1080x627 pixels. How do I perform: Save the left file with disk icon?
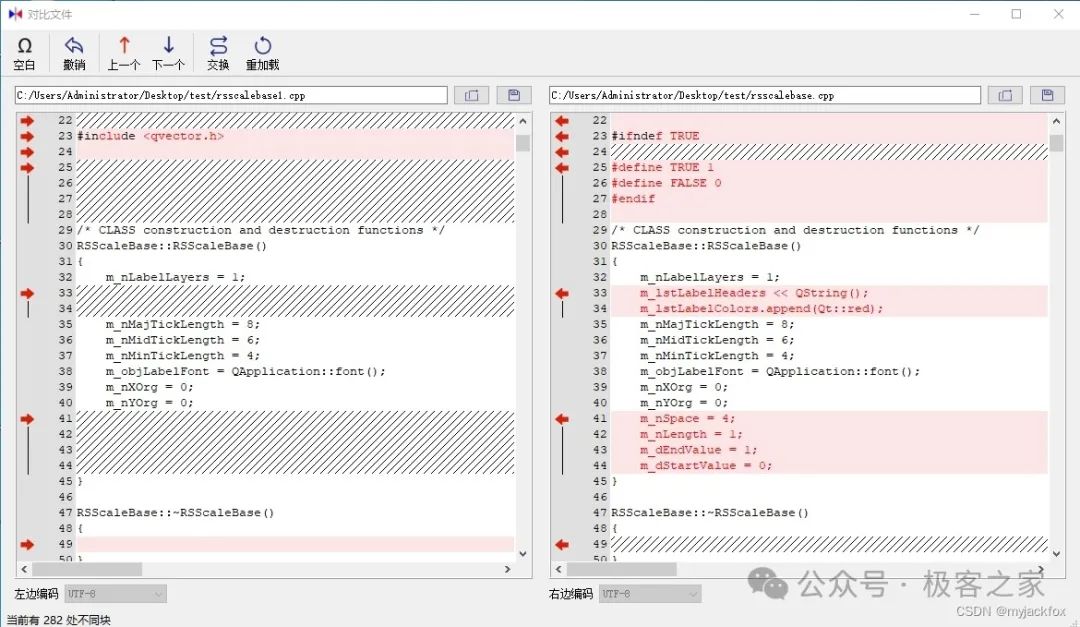coord(514,95)
